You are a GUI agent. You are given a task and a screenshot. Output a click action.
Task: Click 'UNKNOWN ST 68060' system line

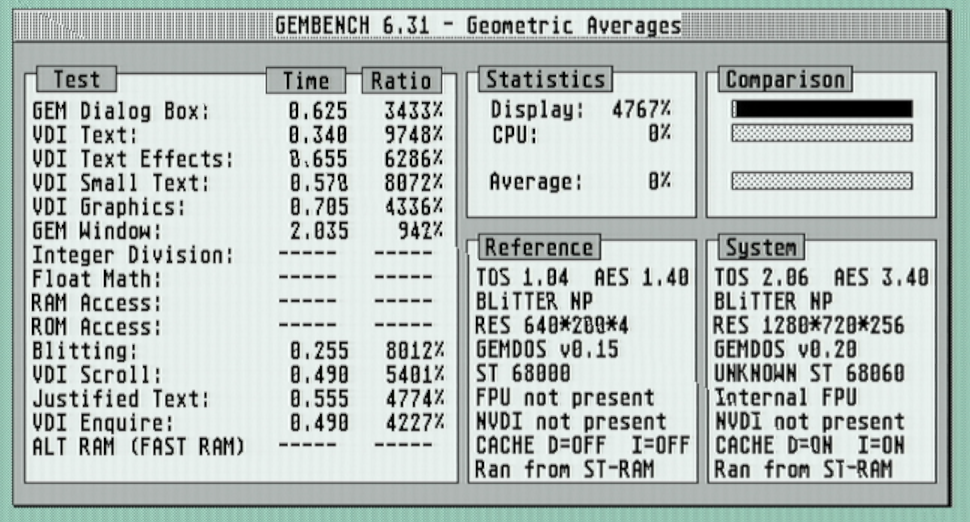tap(810, 374)
